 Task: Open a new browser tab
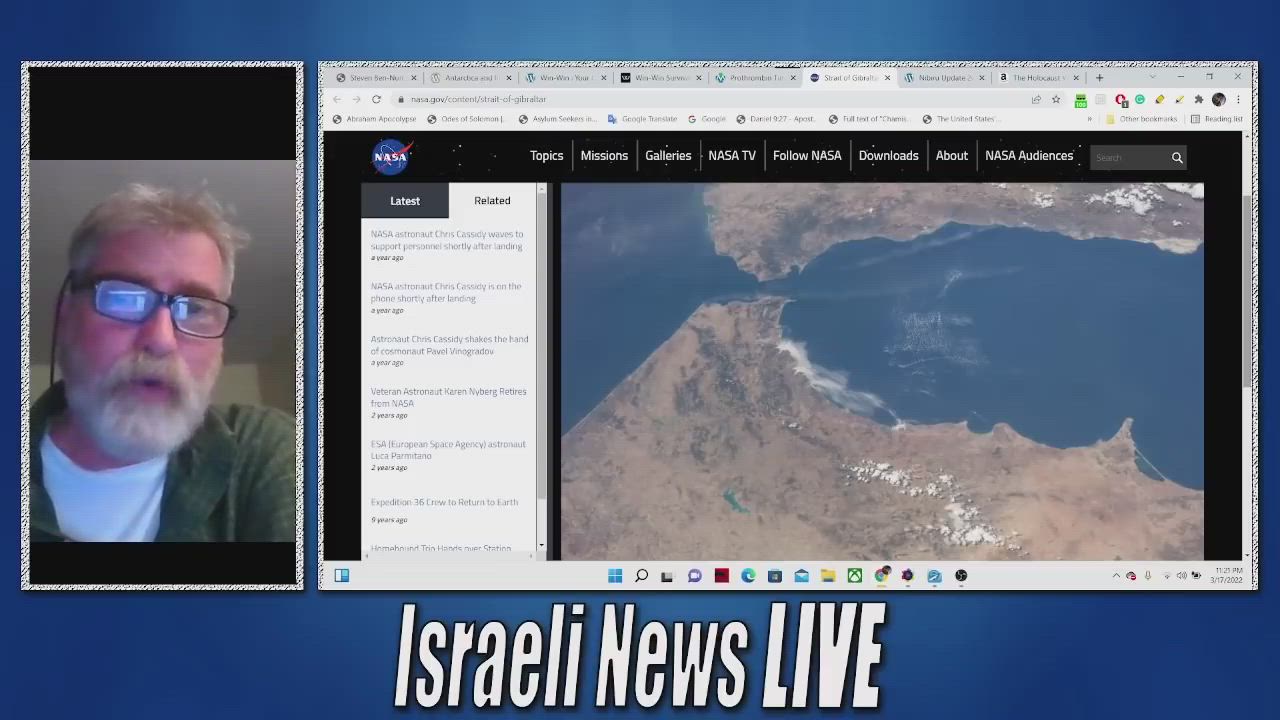pos(1099,77)
